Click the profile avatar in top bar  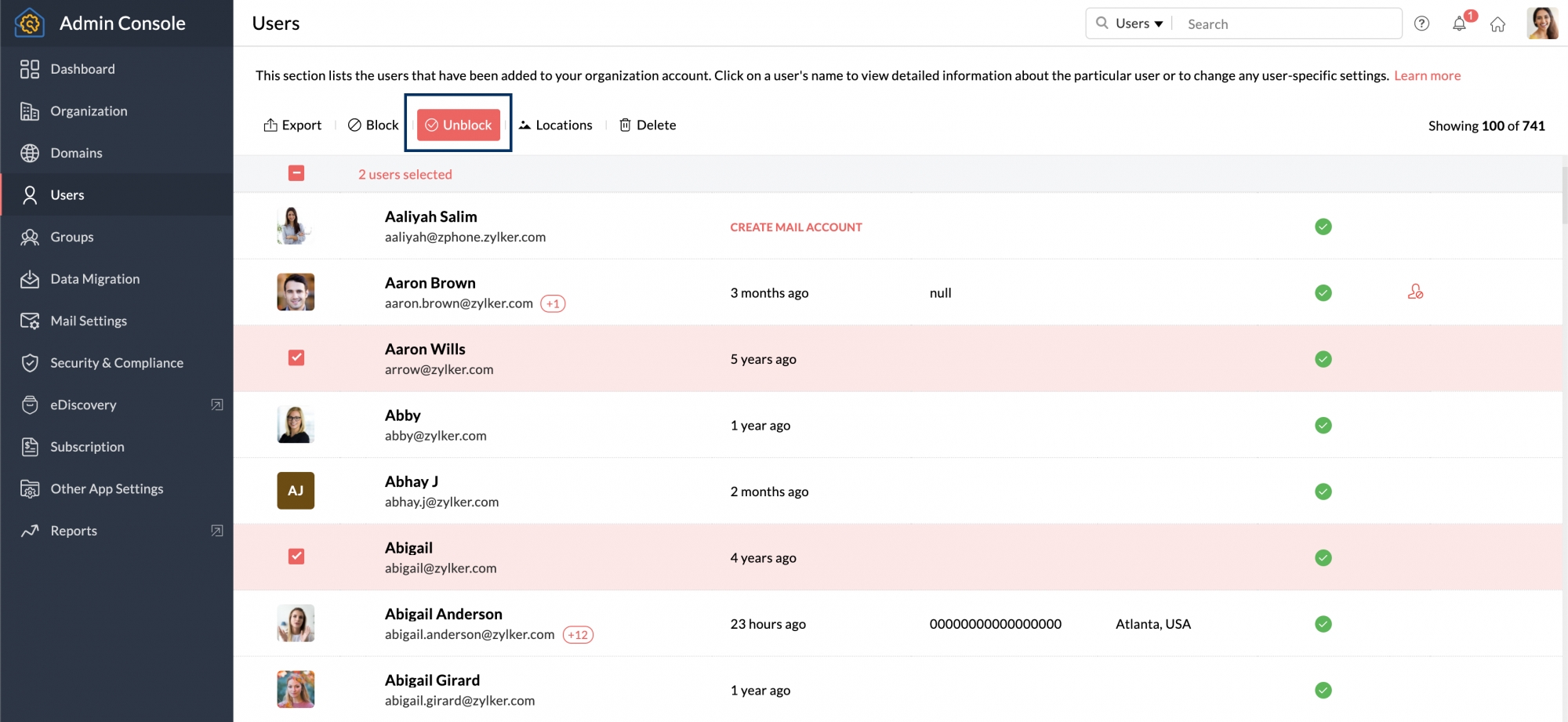[1541, 24]
